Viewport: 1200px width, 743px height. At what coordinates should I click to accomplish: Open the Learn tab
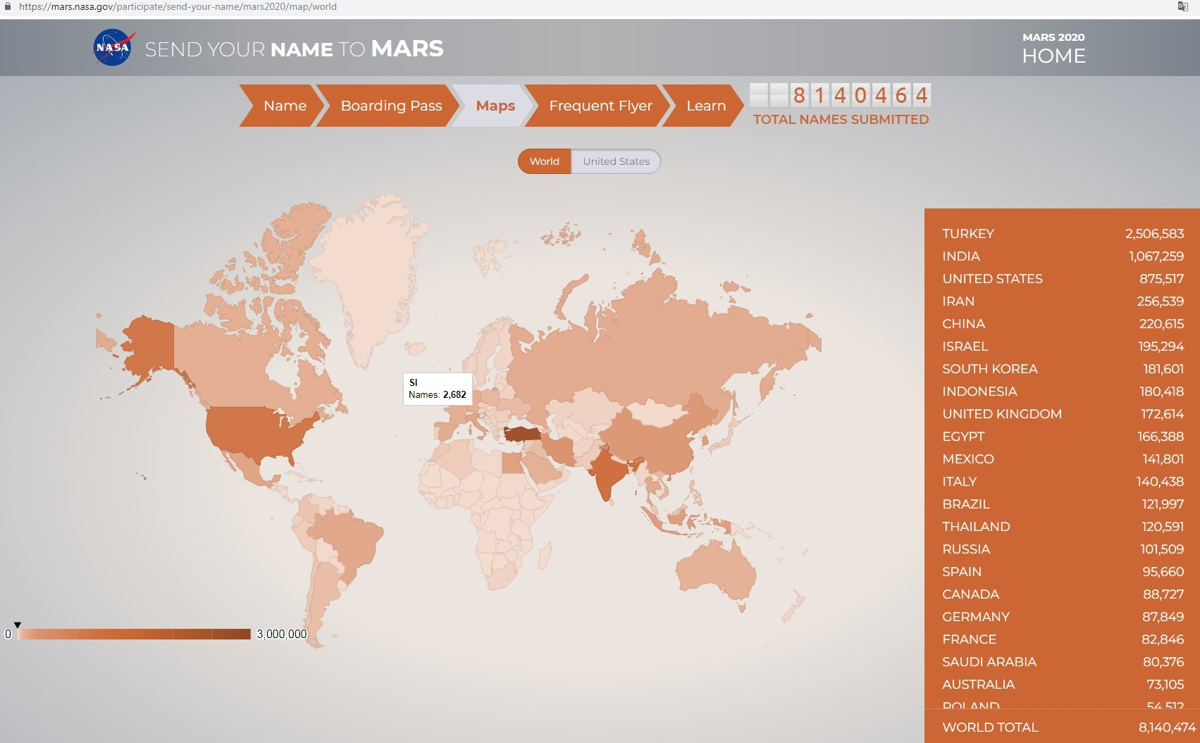click(705, 106)
